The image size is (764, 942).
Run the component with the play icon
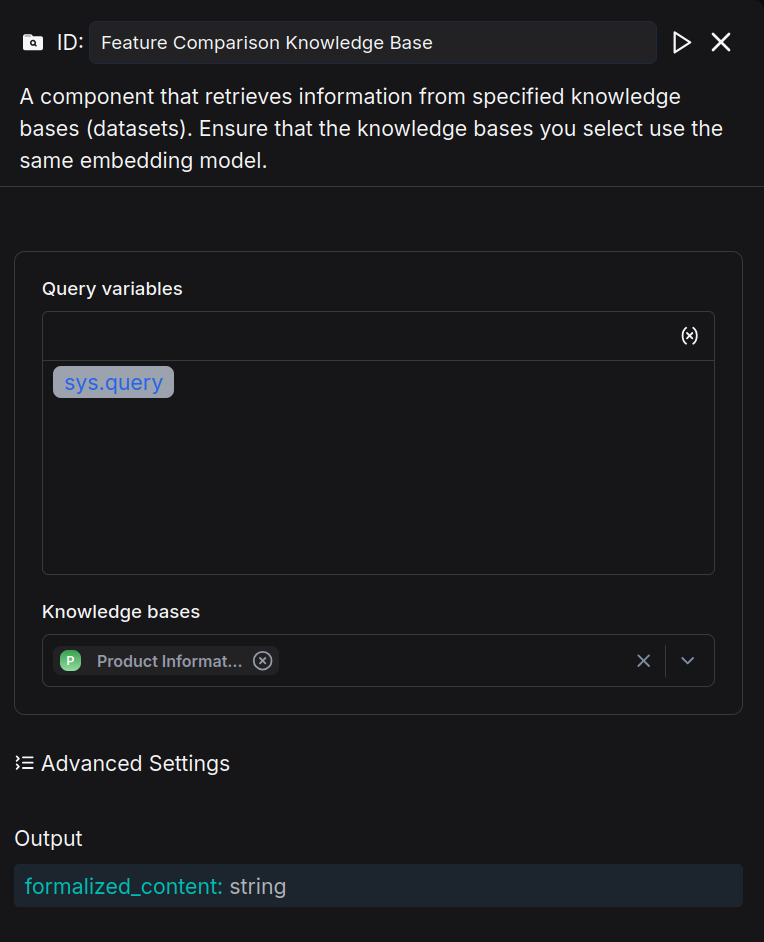tap(682, 42)
